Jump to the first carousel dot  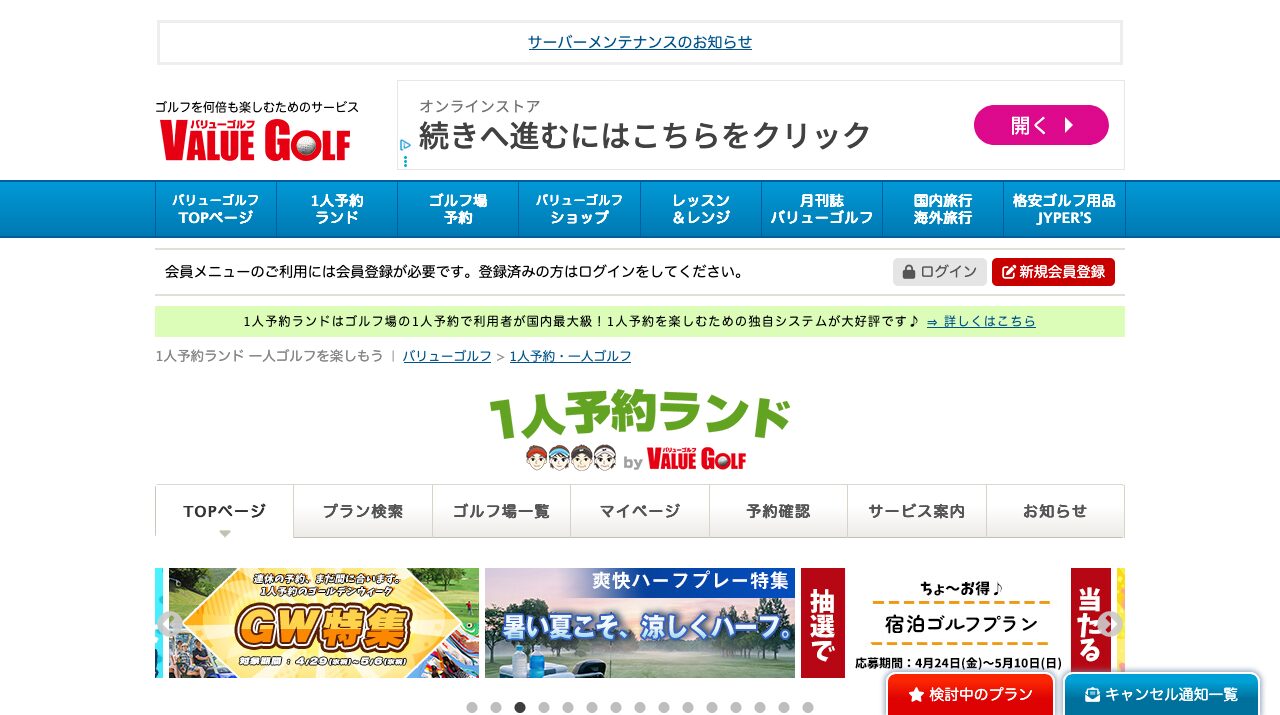click(x=472, y=707)
